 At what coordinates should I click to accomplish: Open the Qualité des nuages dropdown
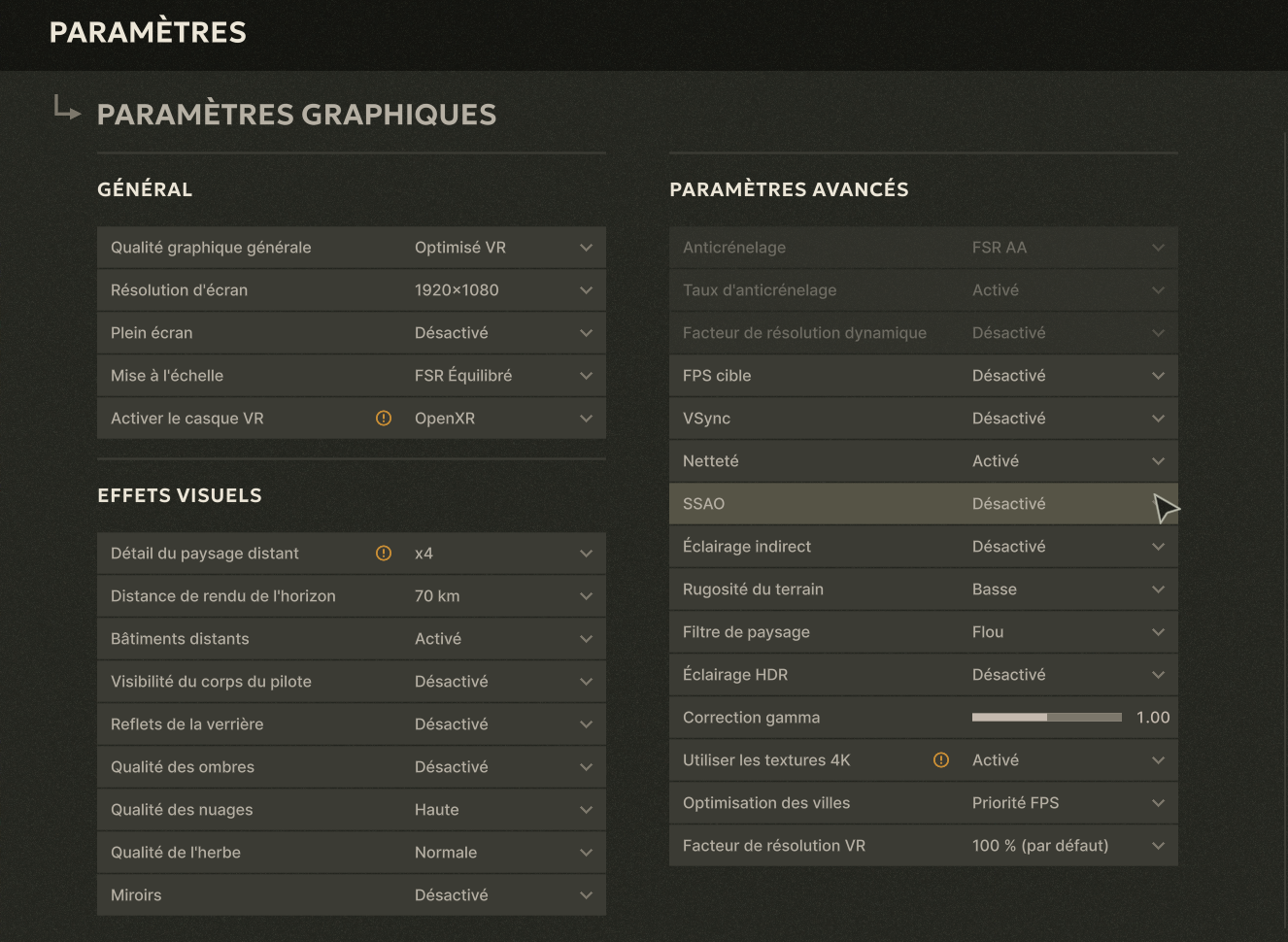[352, 810]
